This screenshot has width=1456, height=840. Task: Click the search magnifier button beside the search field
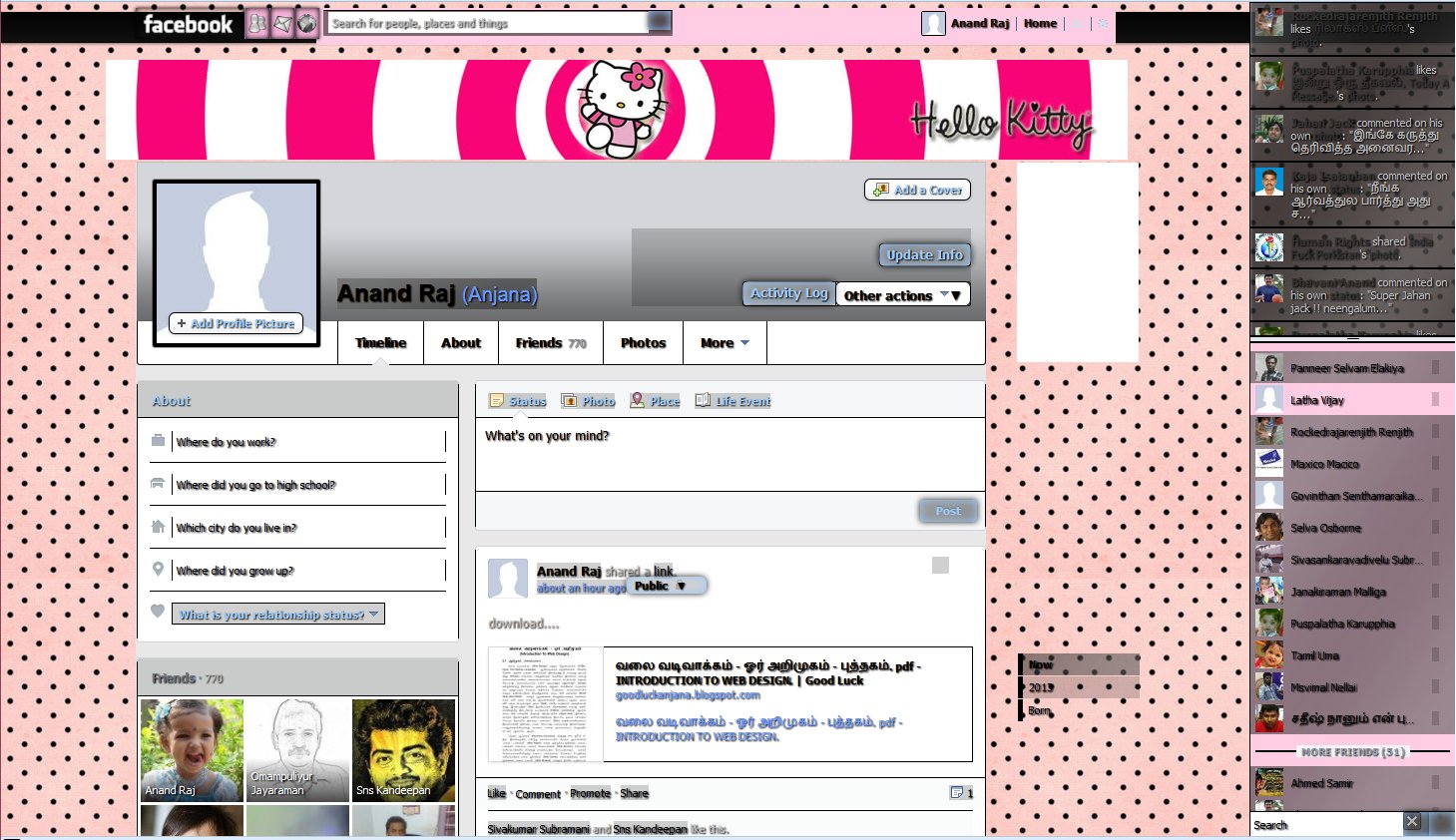click(x=659, y=23)
